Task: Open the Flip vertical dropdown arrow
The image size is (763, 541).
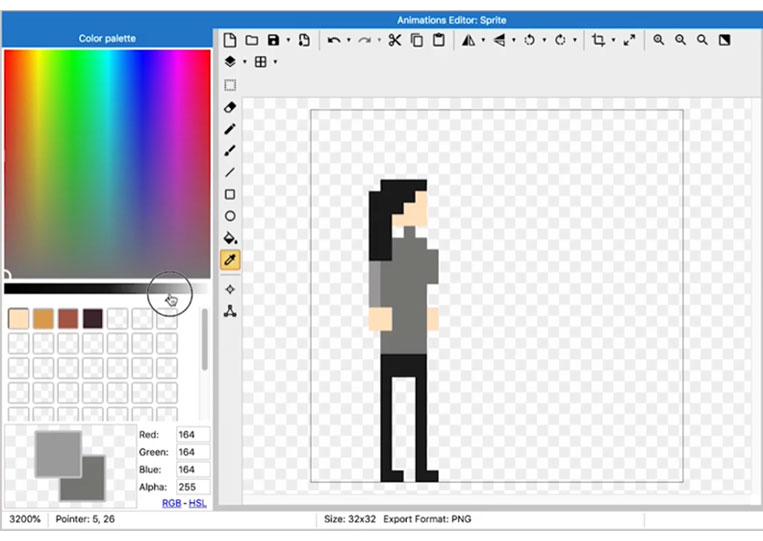Action: (514, 40)
